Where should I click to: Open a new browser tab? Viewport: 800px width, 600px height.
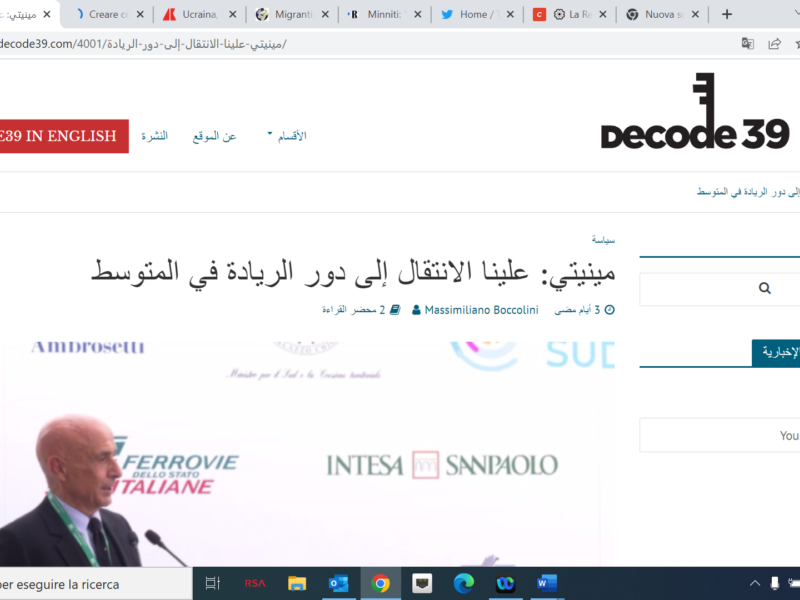point(727,14)
